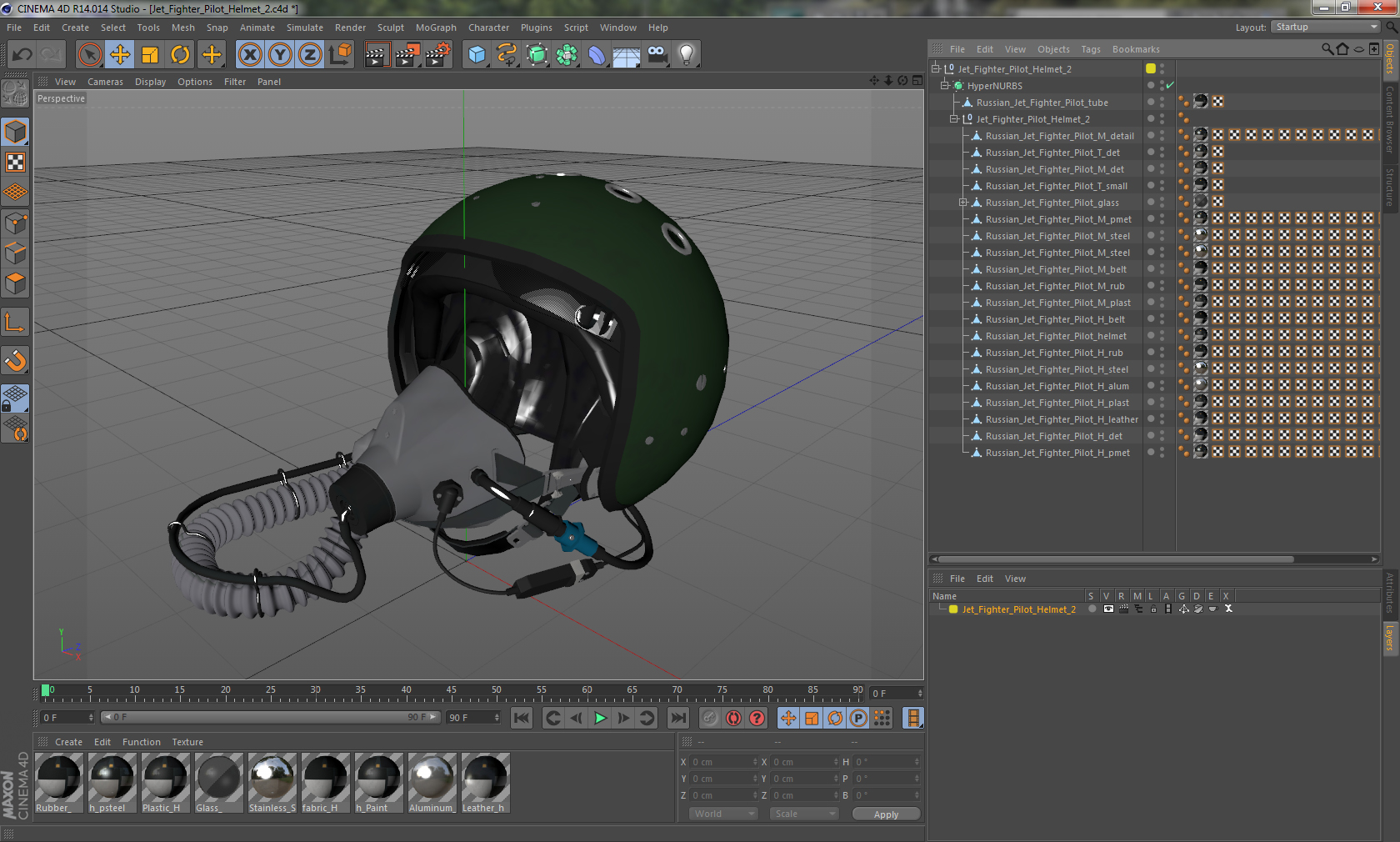Collapse the nested Jet_Fighter_Pilot_Helmet_2 null
Image resolution: width=1400 pixels, height=842 pixels.
tap(954, 119)
